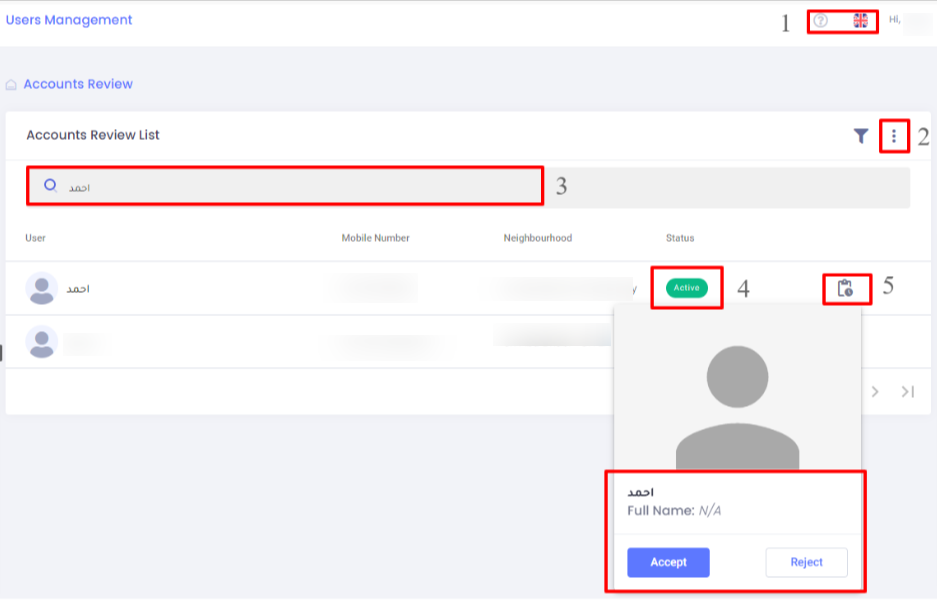The image size is (937, 608).
Task: Open the help question mark icon
Action: coord(821,21)
